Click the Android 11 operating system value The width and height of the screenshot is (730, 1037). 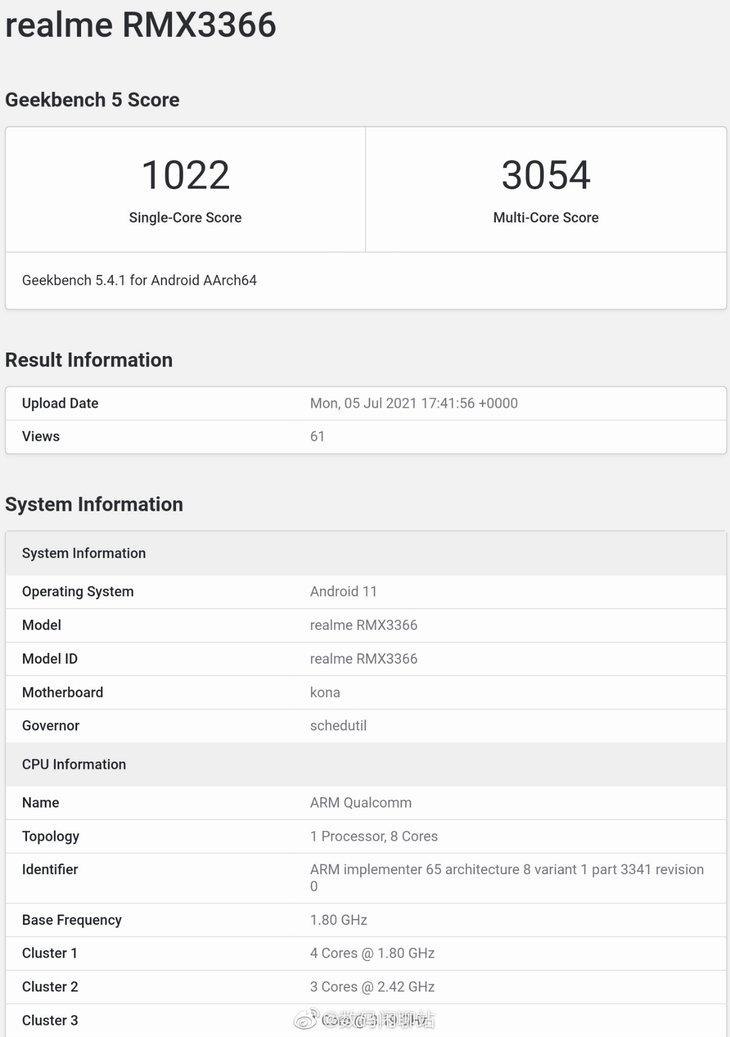tap(343, 591)
